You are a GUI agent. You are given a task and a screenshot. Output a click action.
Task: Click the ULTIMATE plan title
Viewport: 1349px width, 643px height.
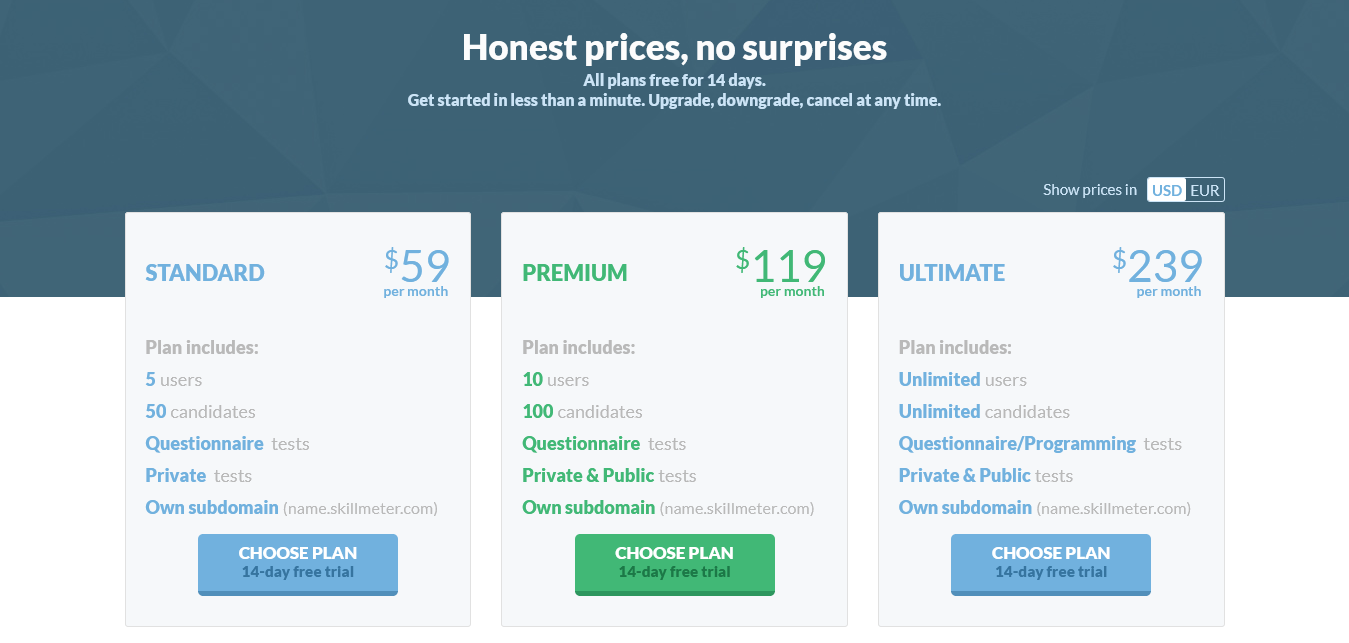coord(951,272)
